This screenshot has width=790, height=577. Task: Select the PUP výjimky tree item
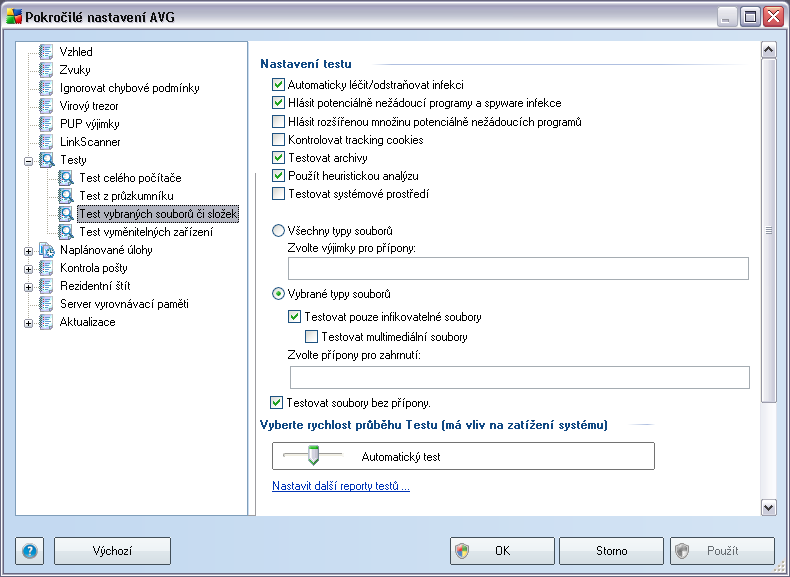(89, 124)
